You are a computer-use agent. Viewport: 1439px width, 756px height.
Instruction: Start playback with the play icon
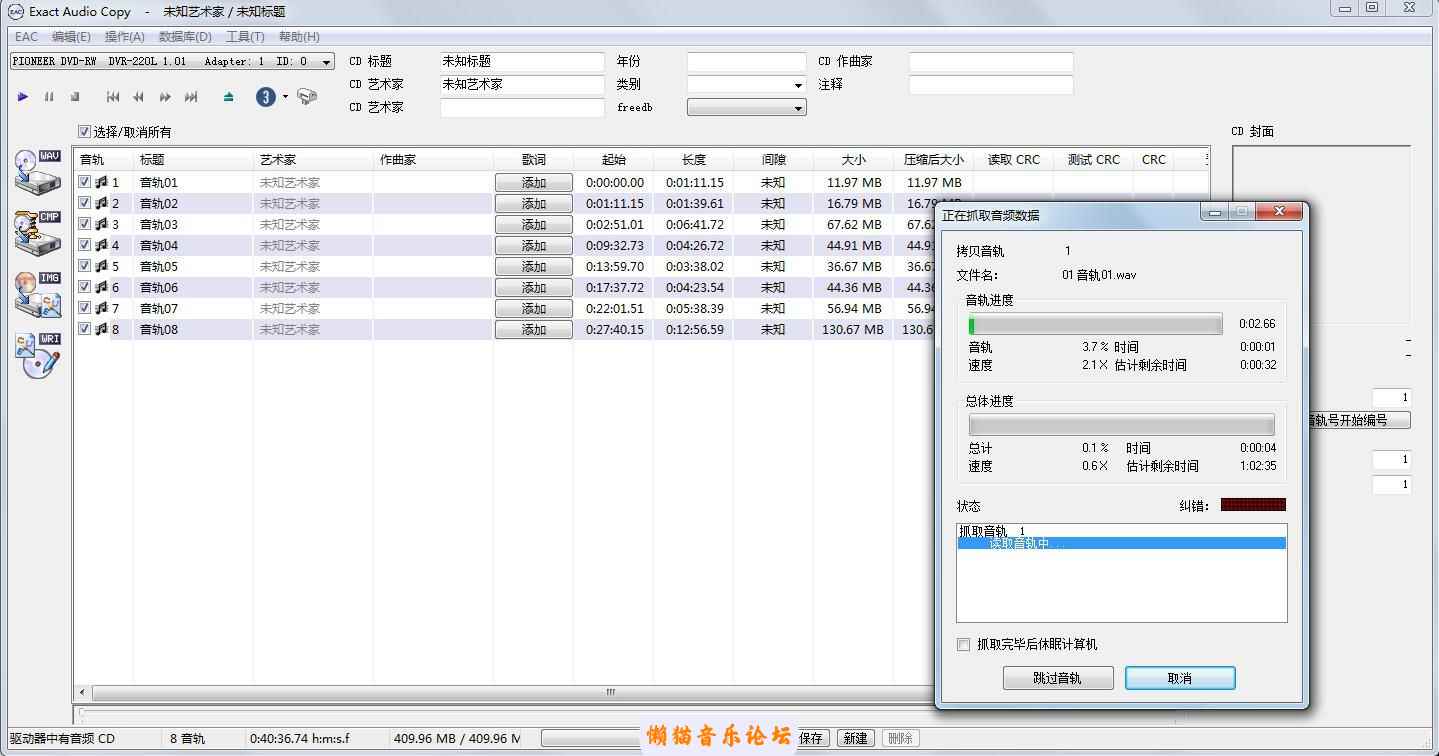pyautogui.click(x=23, y=97)
